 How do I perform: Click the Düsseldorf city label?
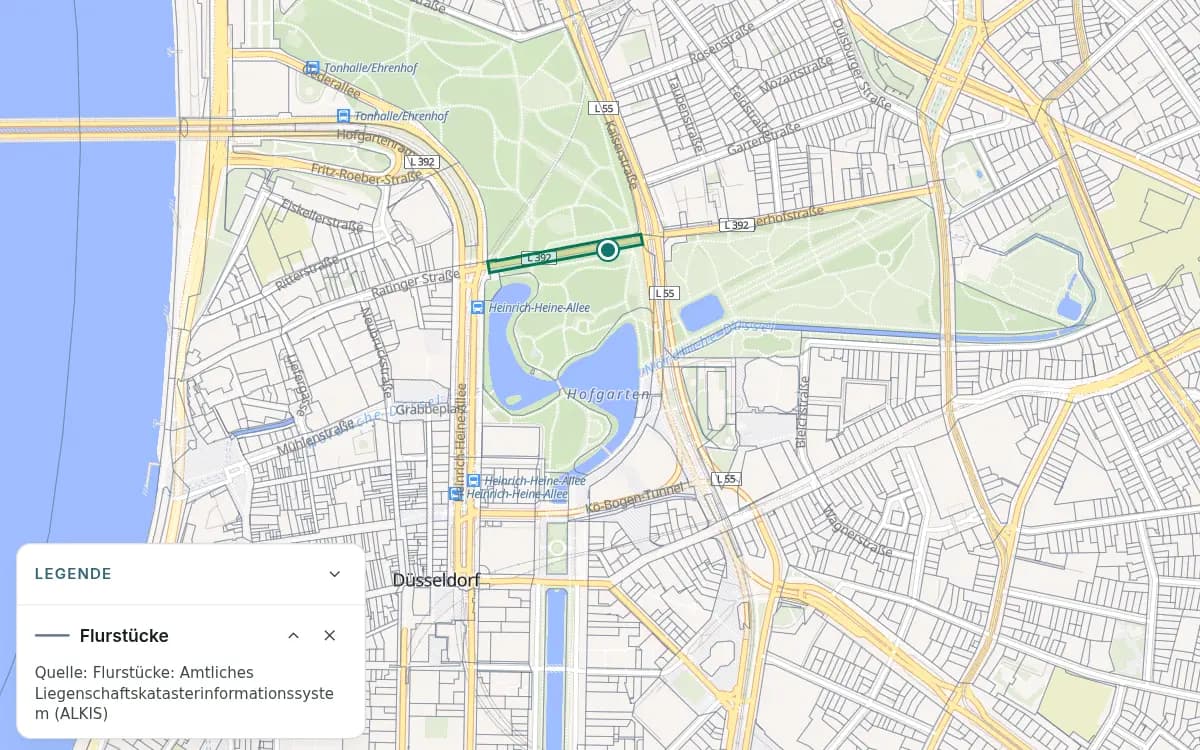point(437,580)
